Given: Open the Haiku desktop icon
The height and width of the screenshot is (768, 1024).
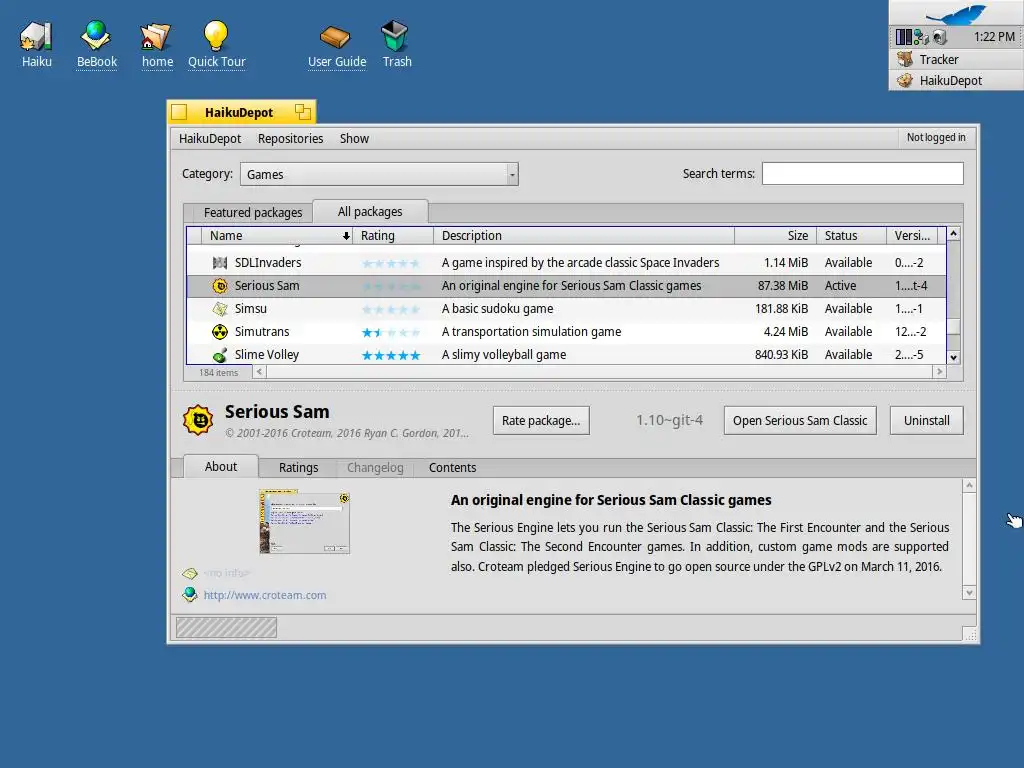Looking at the screenshot, I should click(x=36, y=36).
